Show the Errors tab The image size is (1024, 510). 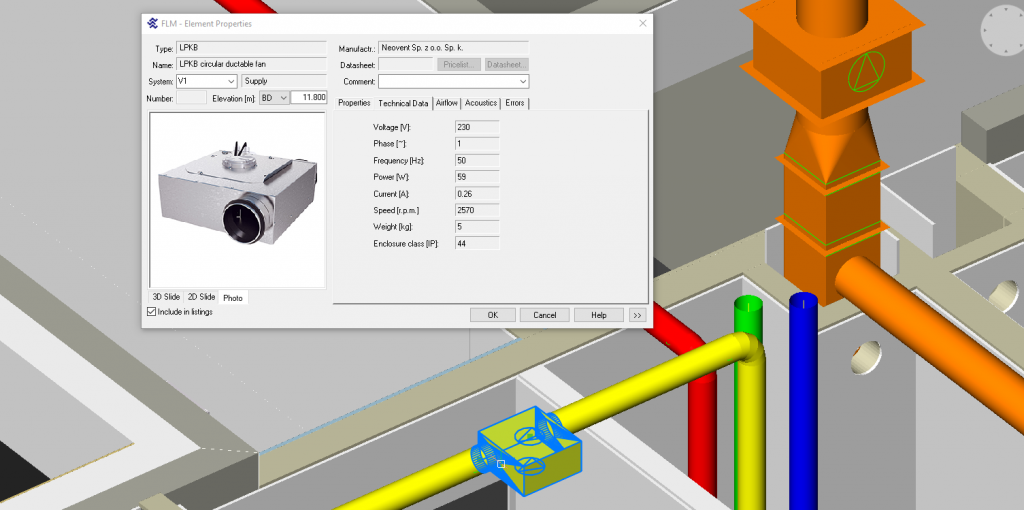point(514,103)
